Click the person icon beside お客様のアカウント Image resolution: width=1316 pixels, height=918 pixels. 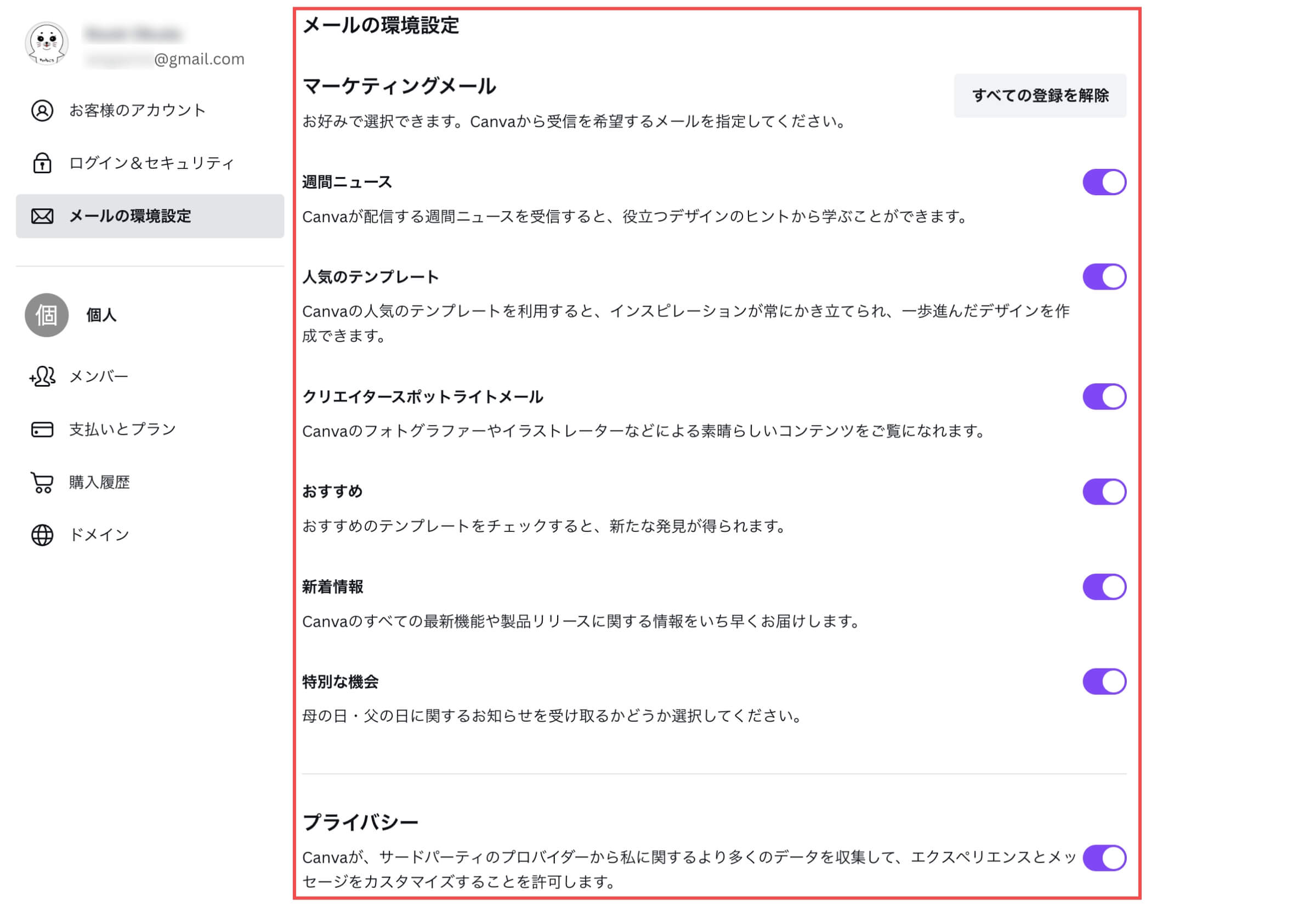[x=42, y=111]
